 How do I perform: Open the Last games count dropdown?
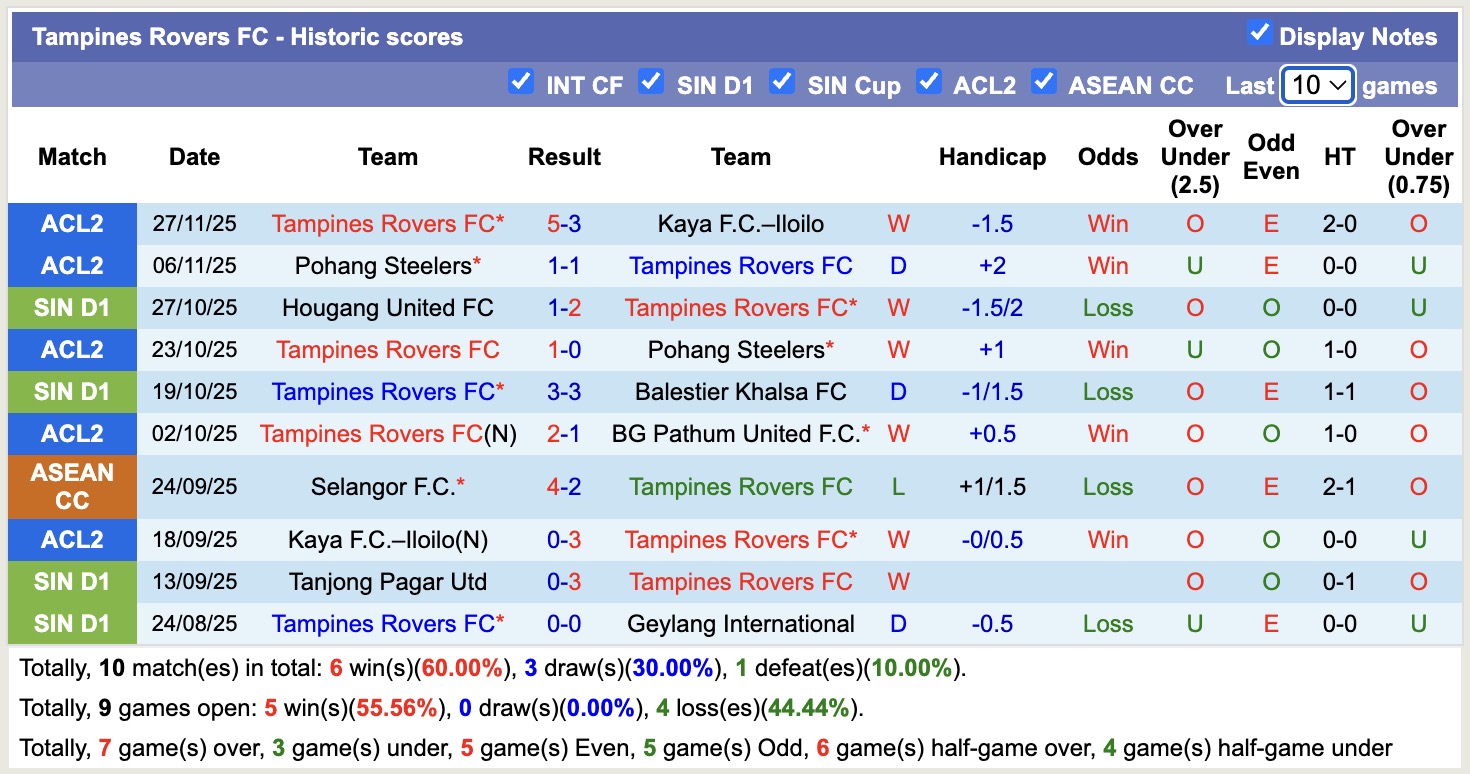[1318, 85]
